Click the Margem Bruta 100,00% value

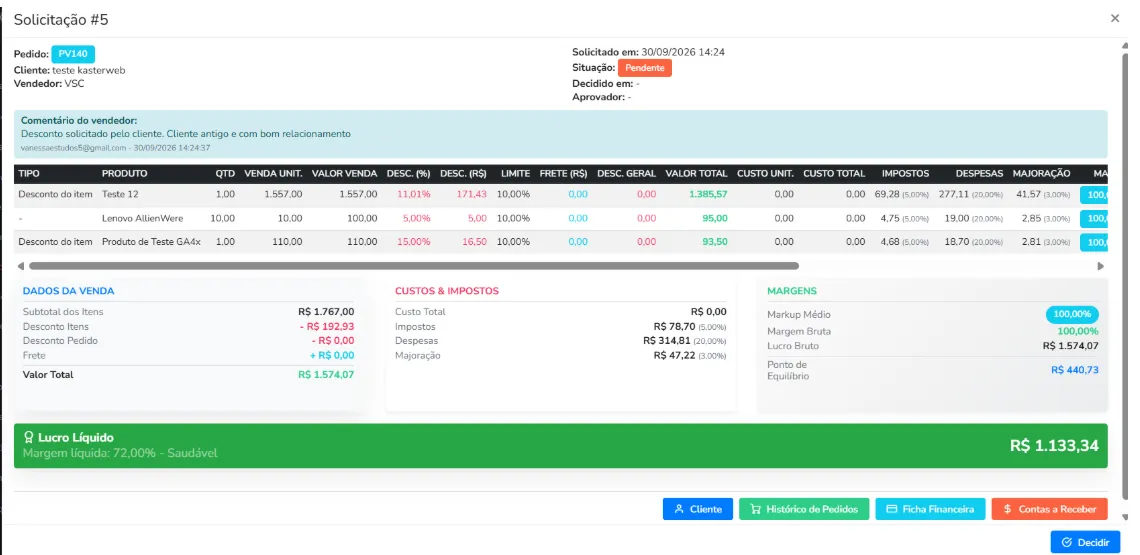tap(1078, 331)
